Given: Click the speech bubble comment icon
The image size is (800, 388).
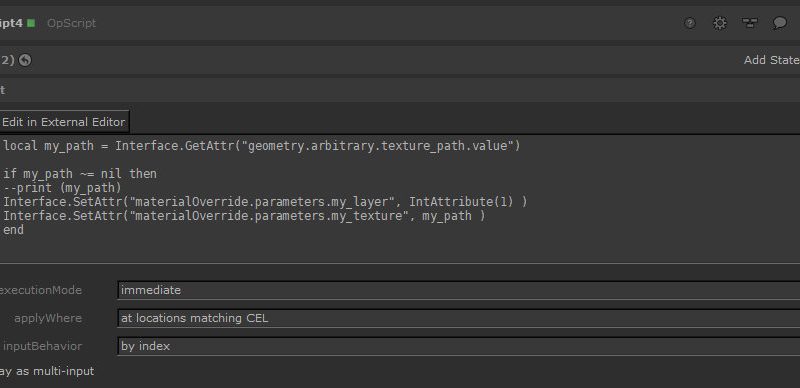Looking at the screenshot, I should coord(780,23).
